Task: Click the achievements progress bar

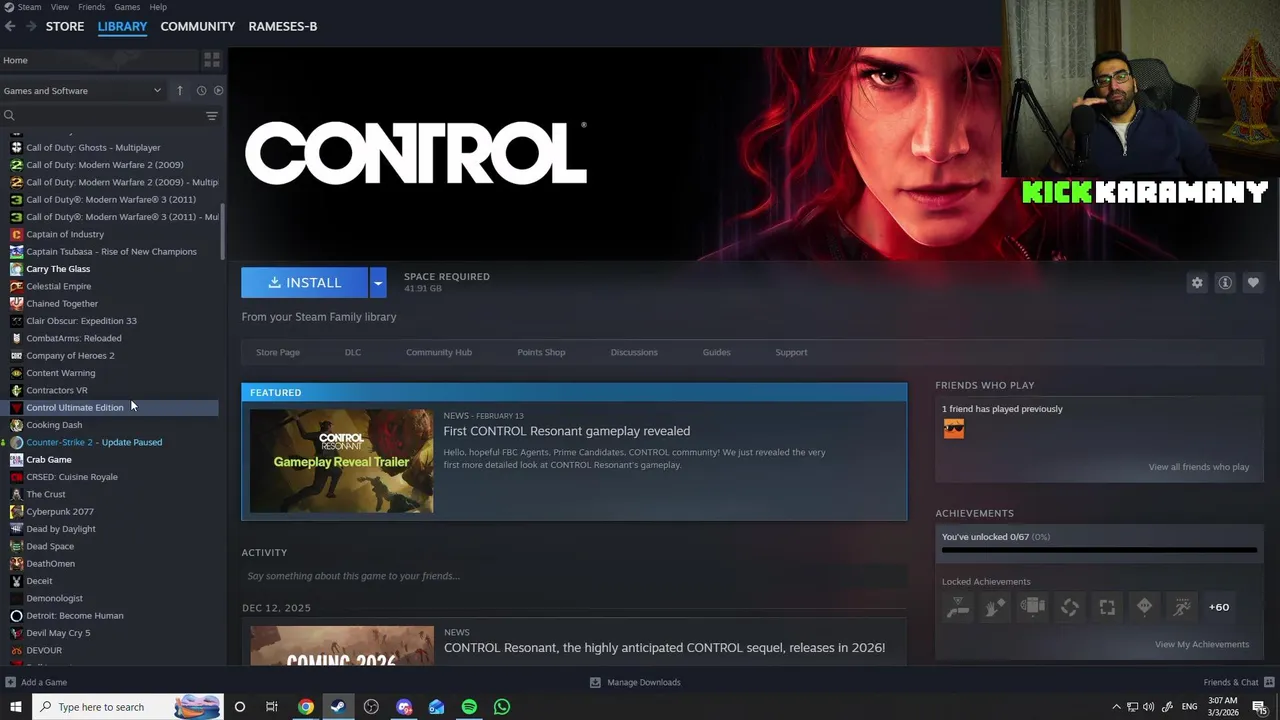Action: point(1099,550)
